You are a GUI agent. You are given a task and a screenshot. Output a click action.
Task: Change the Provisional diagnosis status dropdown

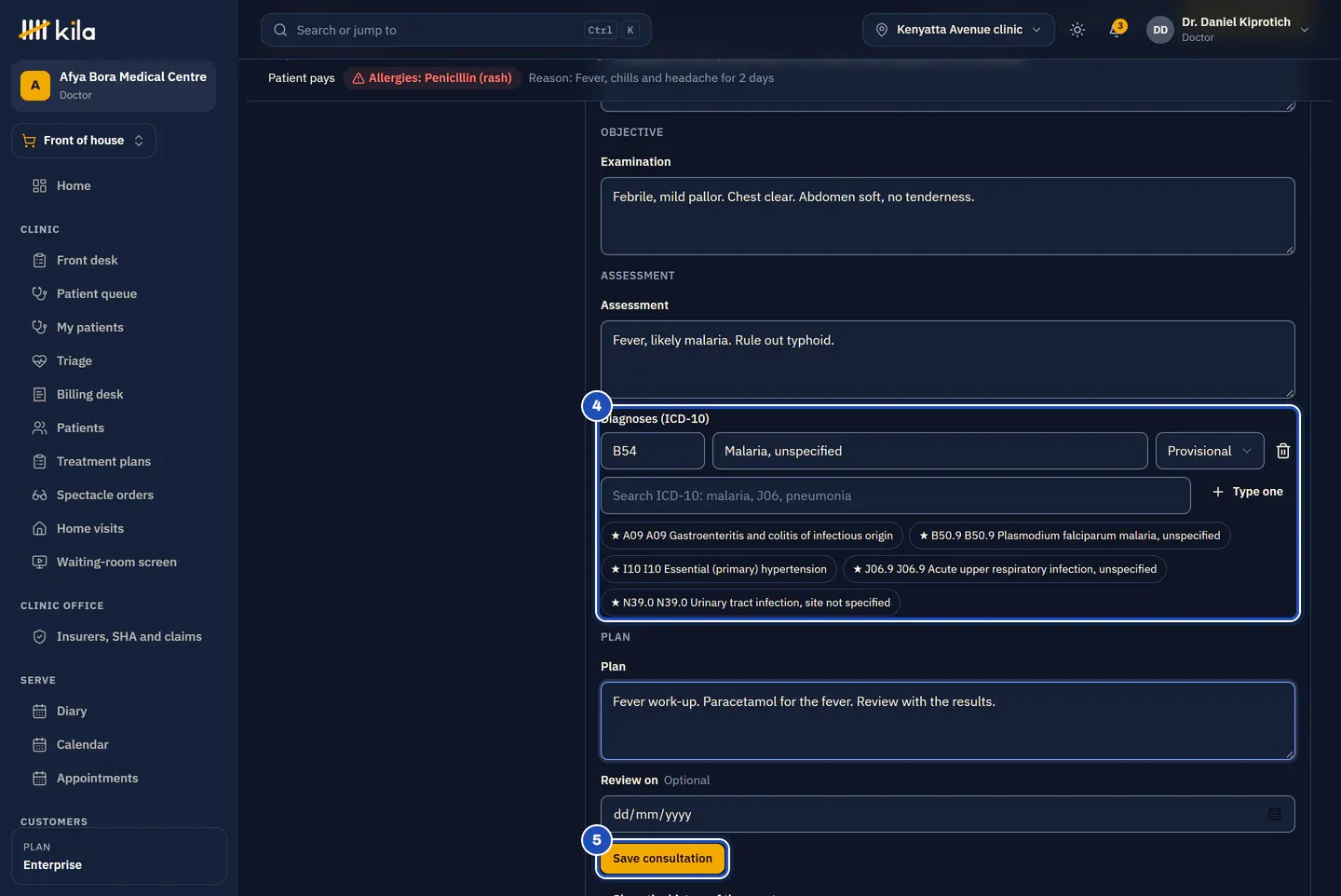1209,451
